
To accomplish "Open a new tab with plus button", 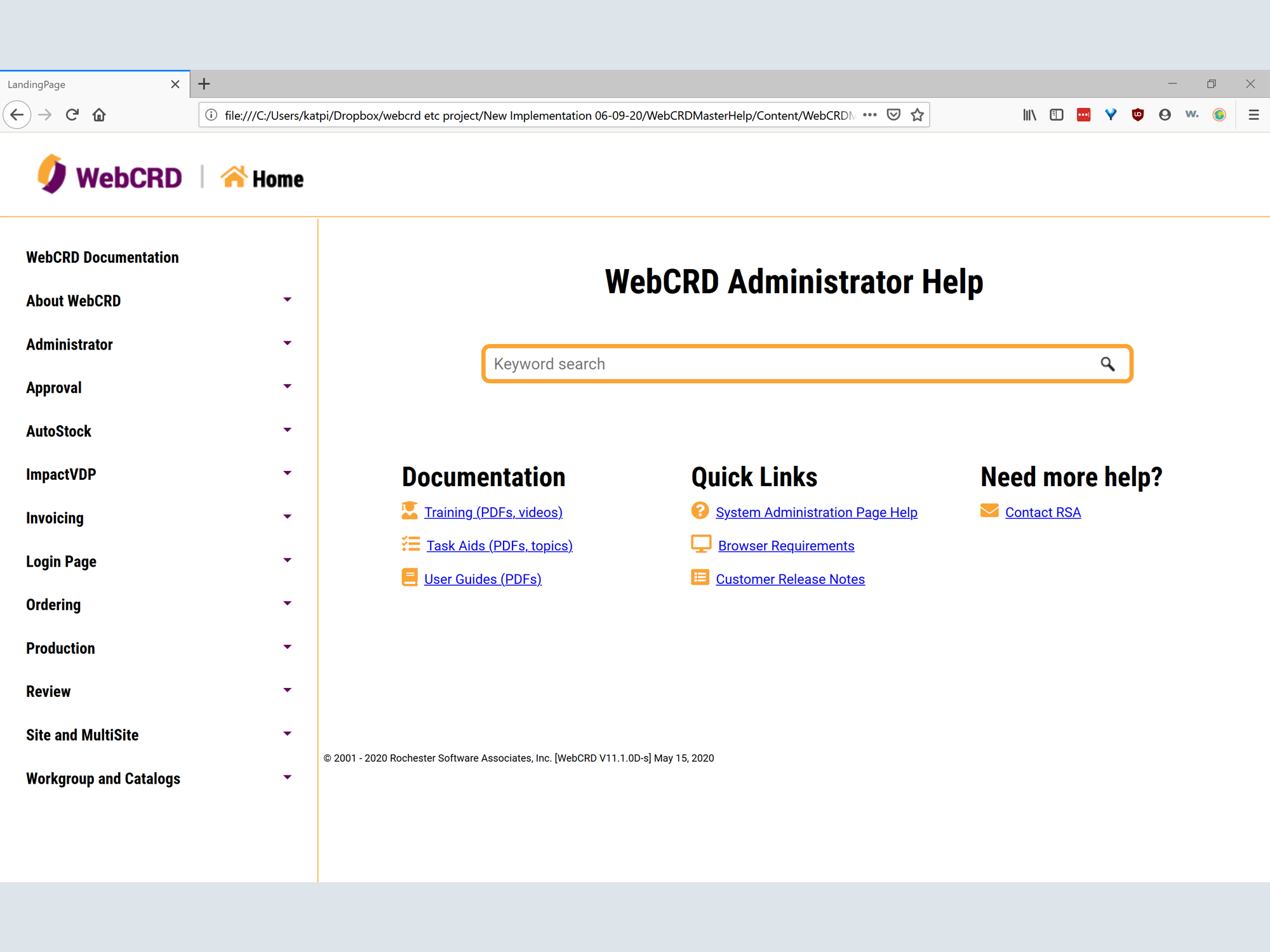I will 204,84.
